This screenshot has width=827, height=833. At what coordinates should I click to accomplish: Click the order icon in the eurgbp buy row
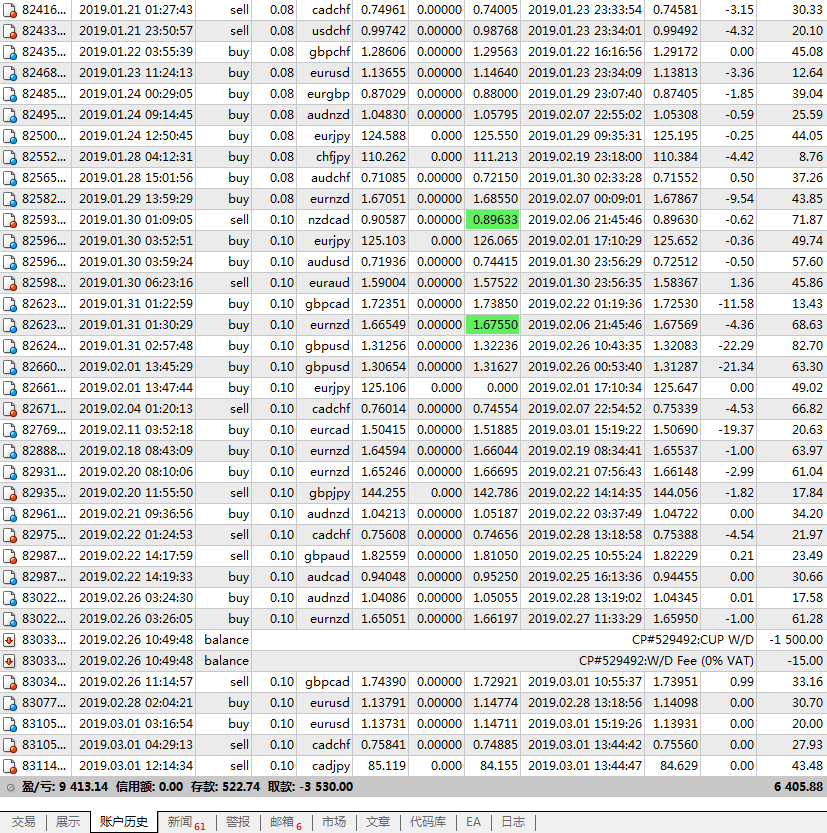(x=10, y=94)
